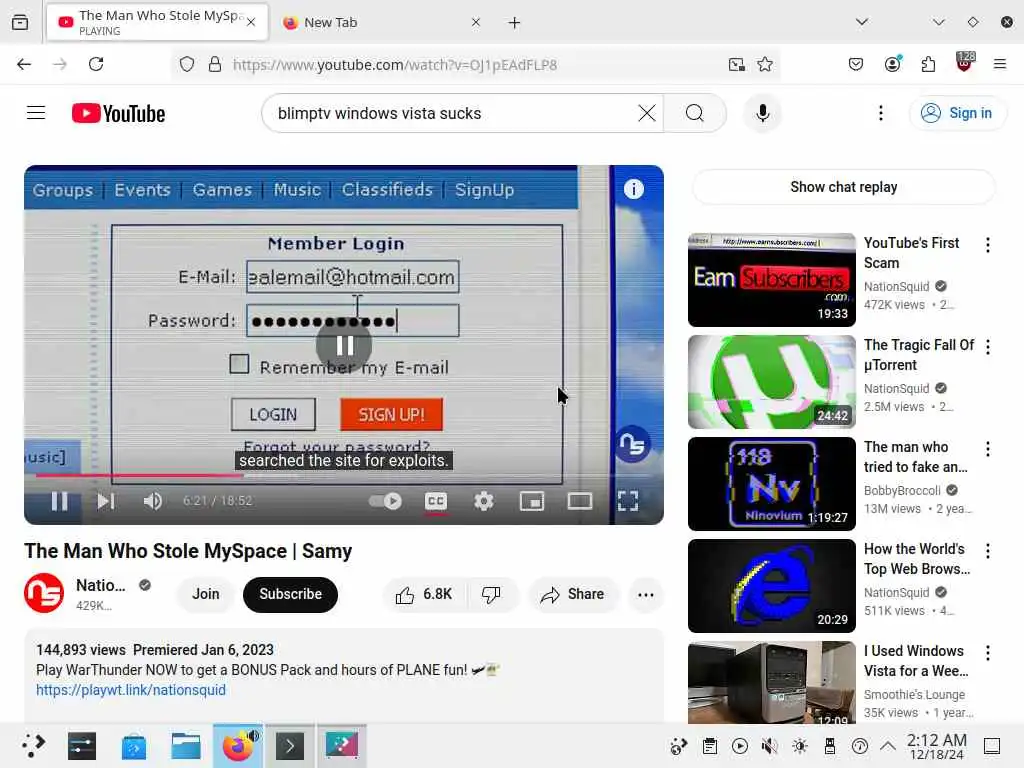This screenshot has width=1024, height=768.
Task: Open the Ninovium video thumbnail
Action: (771, 483)
